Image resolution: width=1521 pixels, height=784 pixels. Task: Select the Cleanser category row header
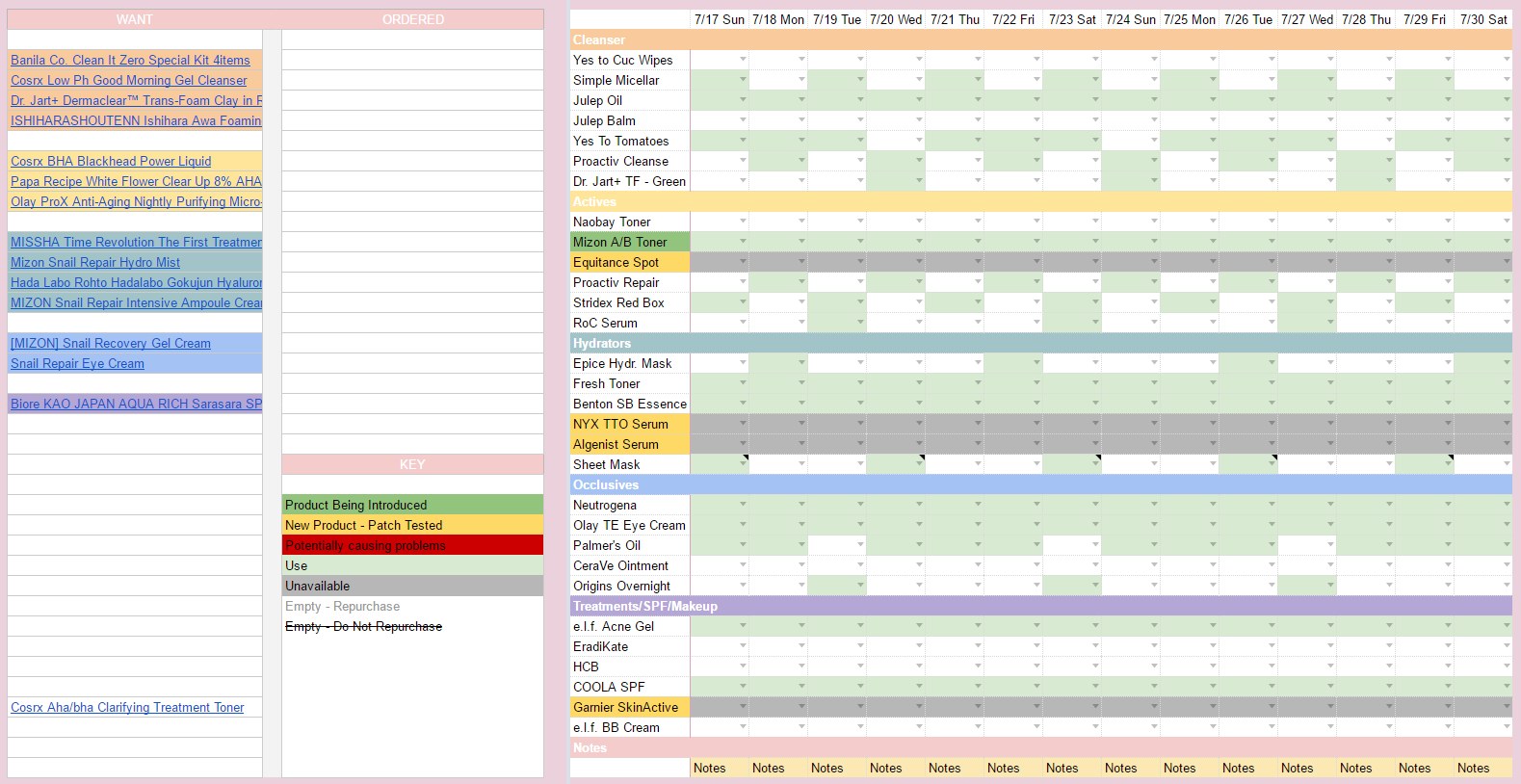pos(1041,39)
